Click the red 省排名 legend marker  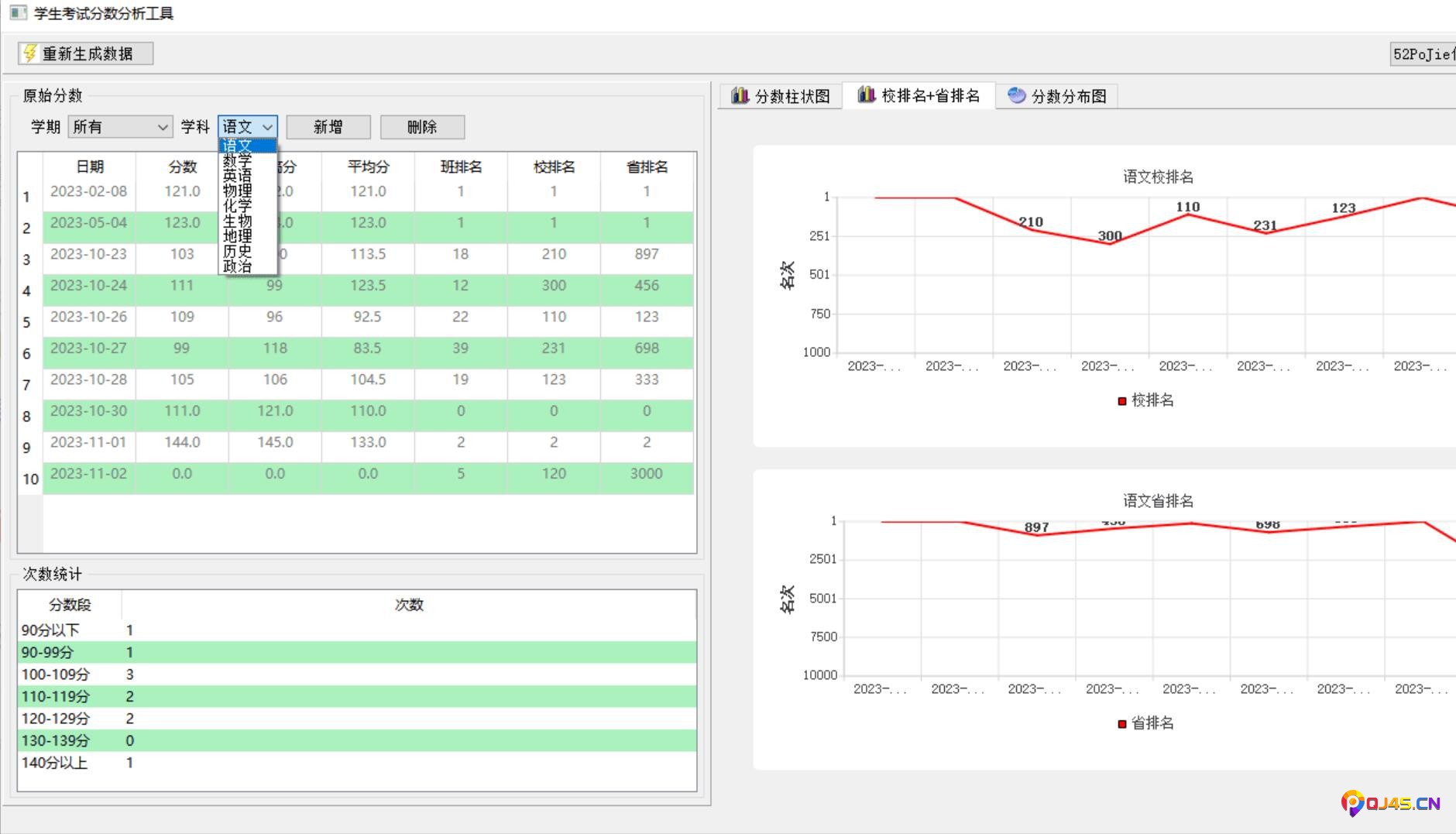pos(1121,723)
